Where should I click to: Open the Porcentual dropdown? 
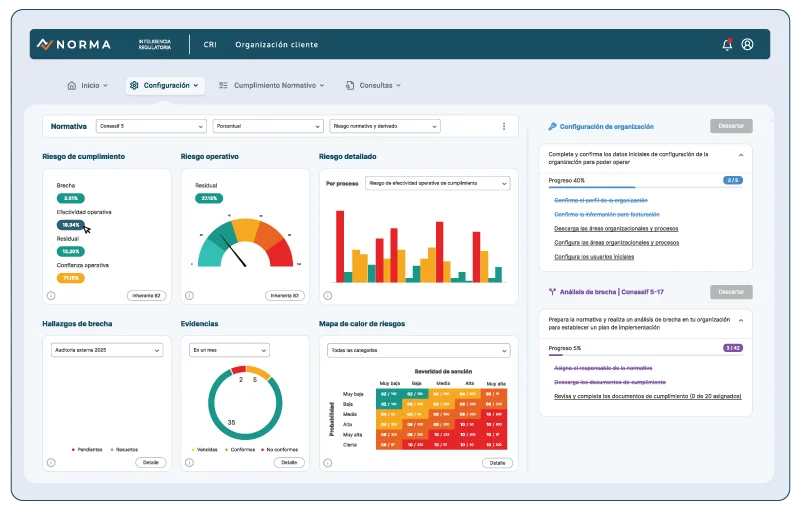pyautogui.click(x=268, y=126)
